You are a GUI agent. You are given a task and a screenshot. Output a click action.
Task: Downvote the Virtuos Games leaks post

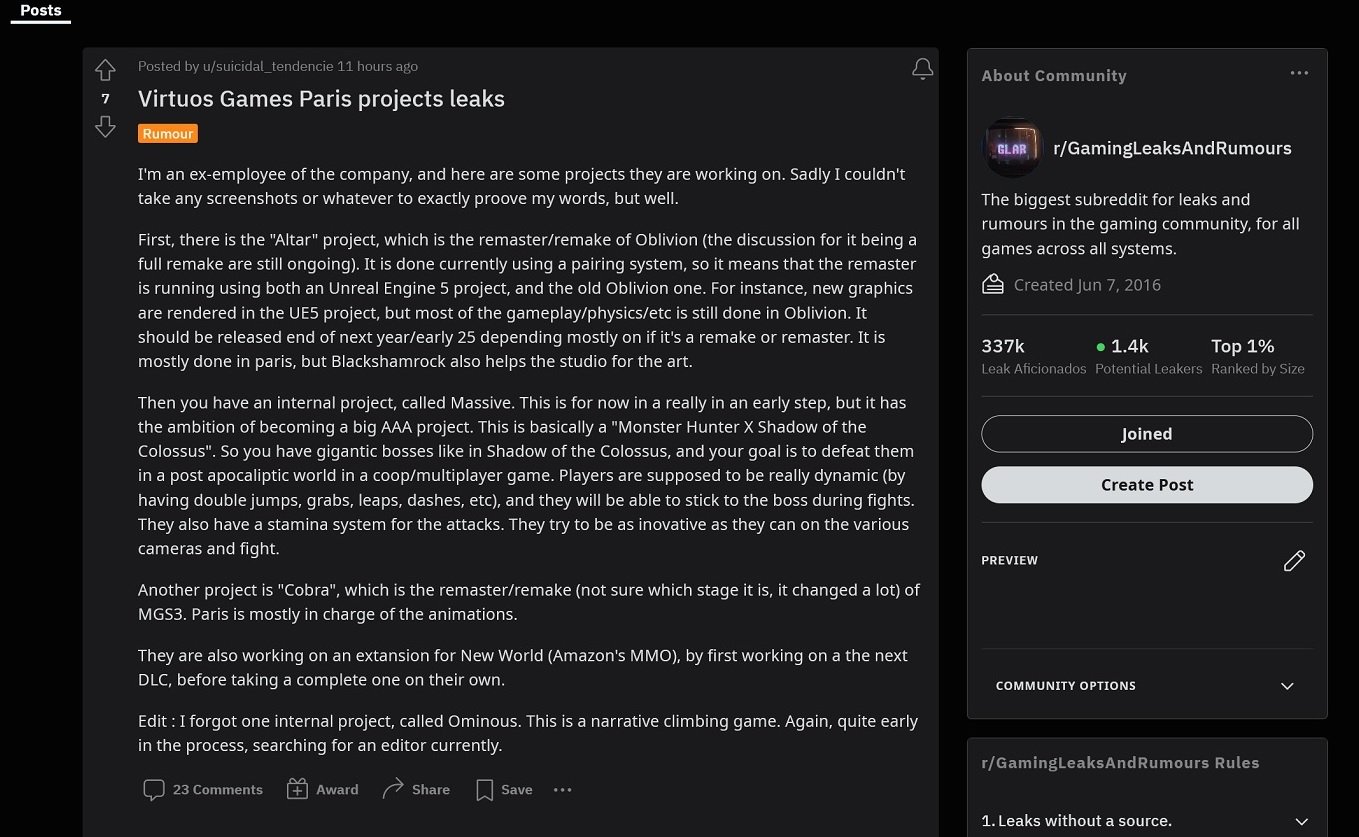click(x=105, y=127)
